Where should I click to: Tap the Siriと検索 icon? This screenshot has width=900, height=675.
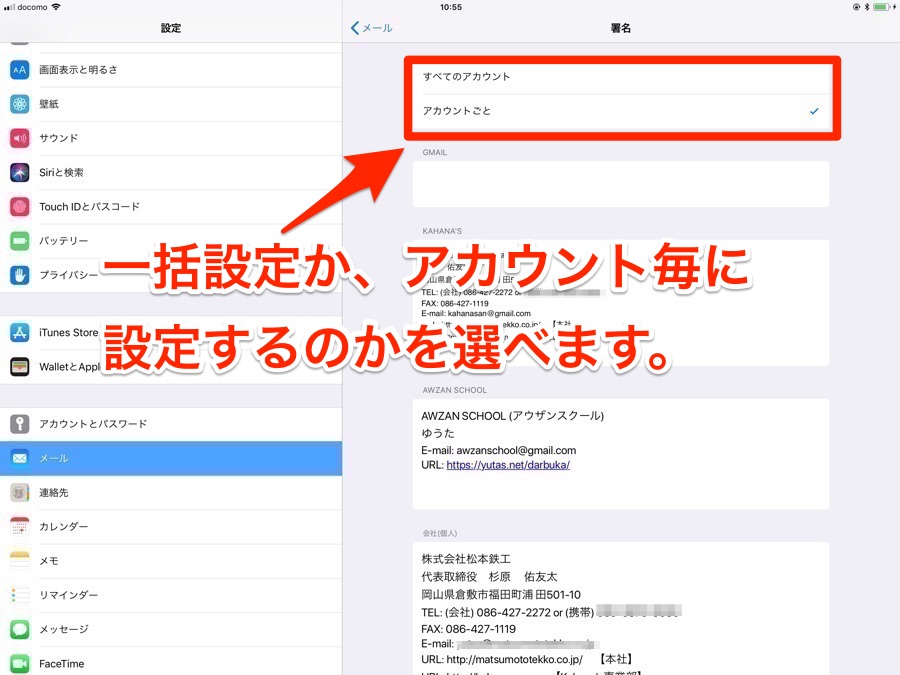pyautogui.click(x=18, y=171)
